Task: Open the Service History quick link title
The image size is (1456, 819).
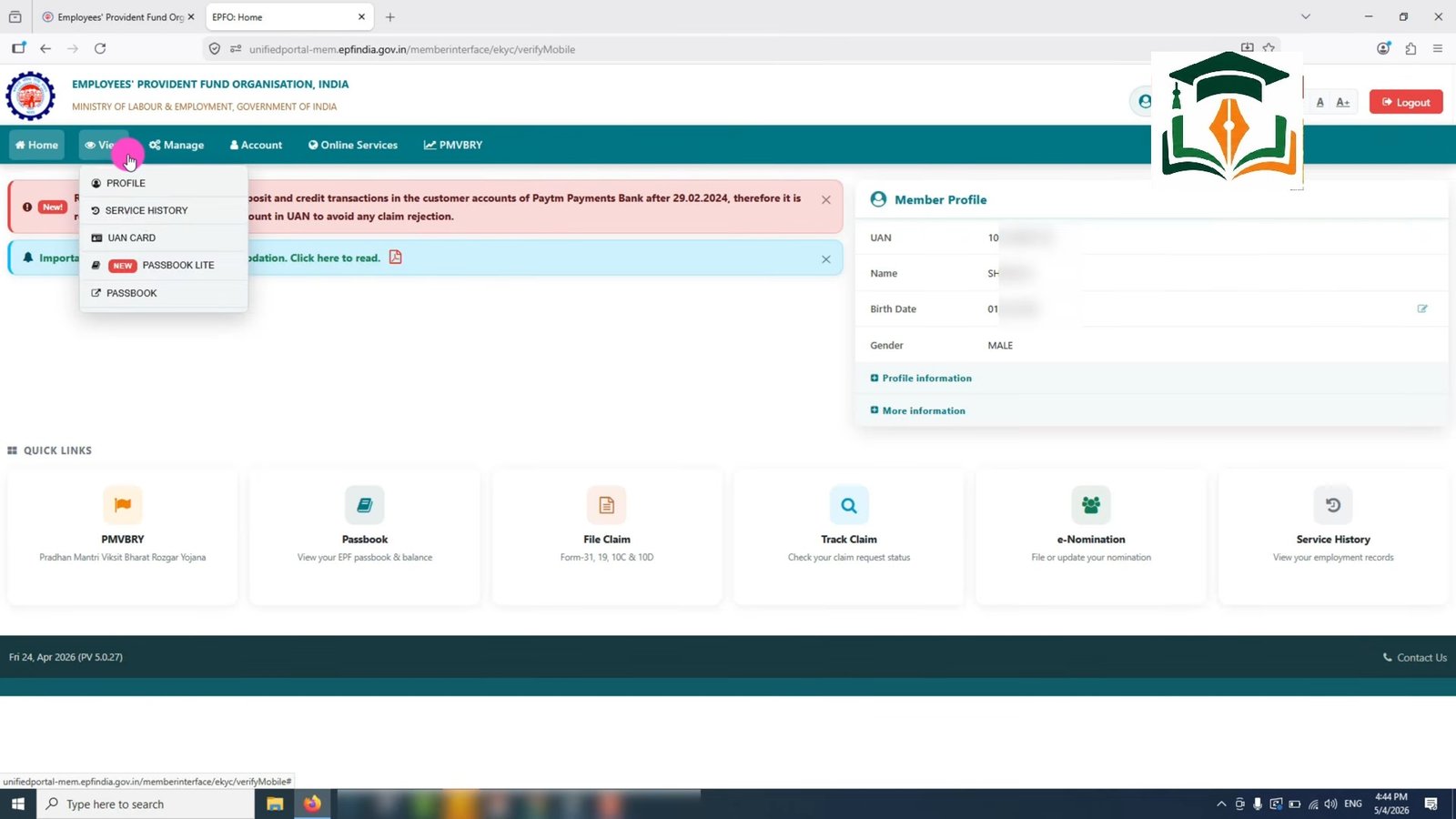Action: (1333, 540)
